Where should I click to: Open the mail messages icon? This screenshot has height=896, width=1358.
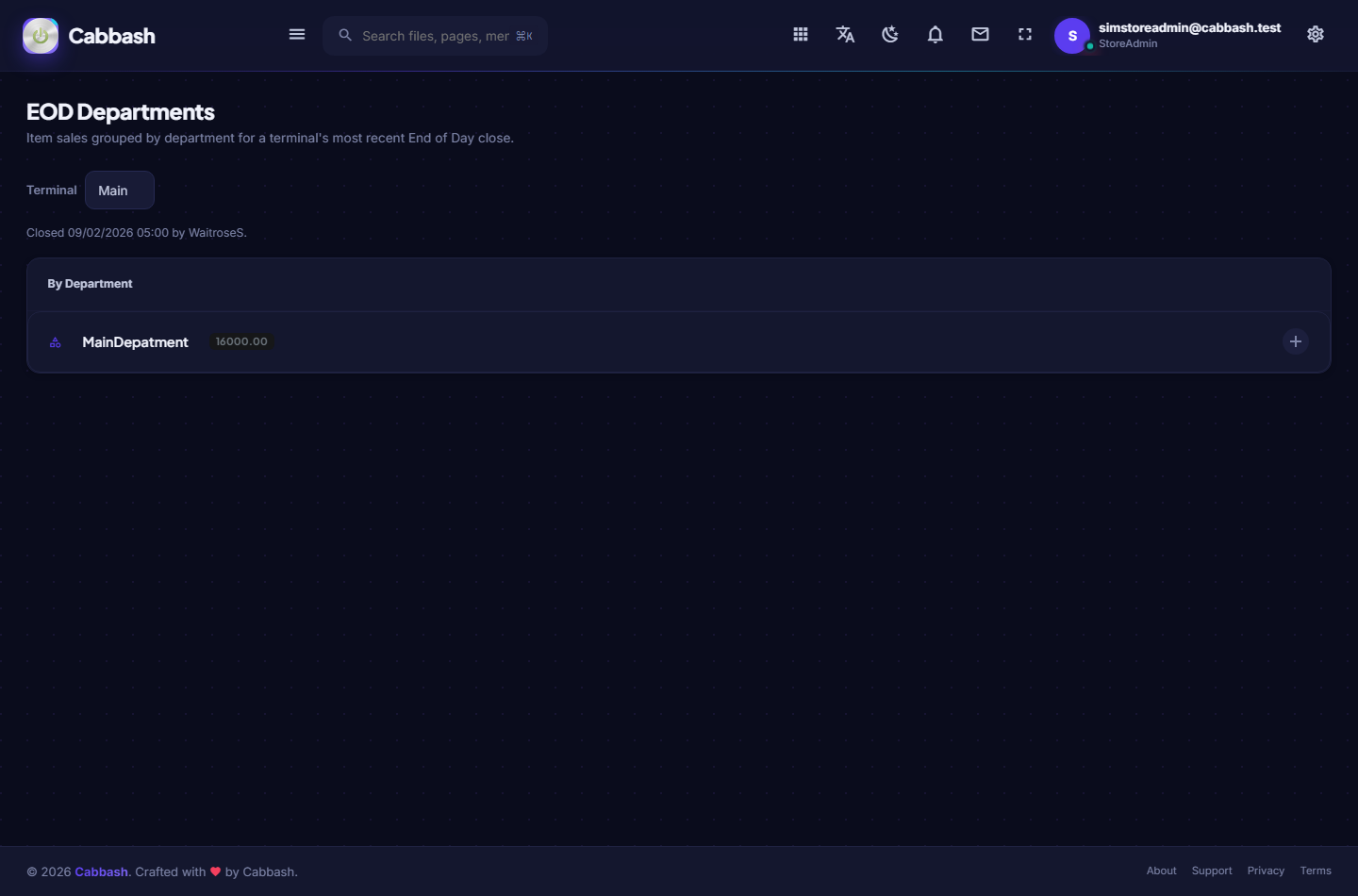pyautogui.click(x=981, y=35)
